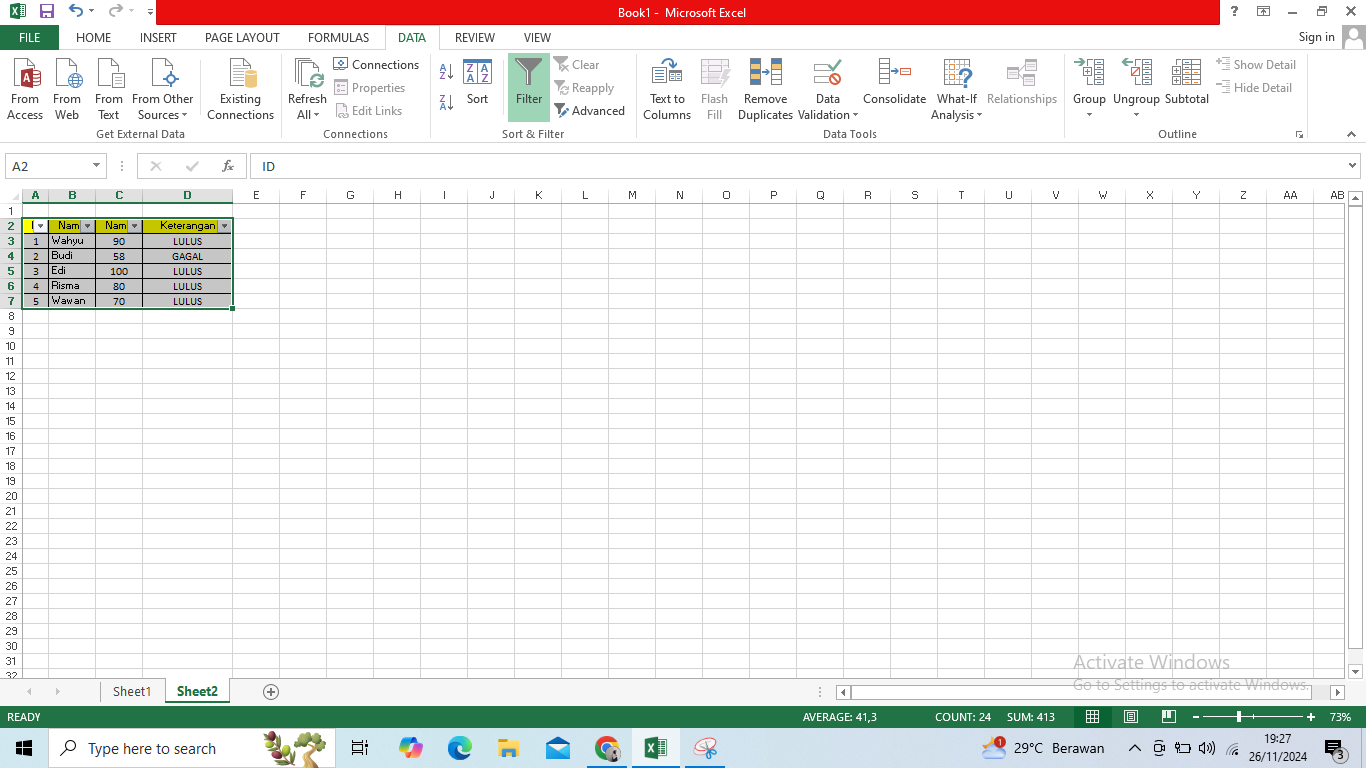The image size is (1366, 768).
Task: Expand the formula bar
Action: [1353, 166]
